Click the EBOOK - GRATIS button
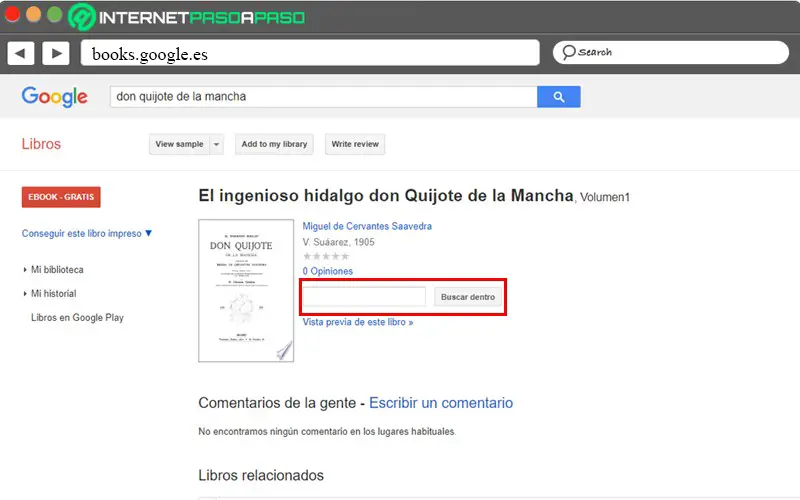Image resolution: width=800 pixels, height=500 pixels. pos(61,197)
